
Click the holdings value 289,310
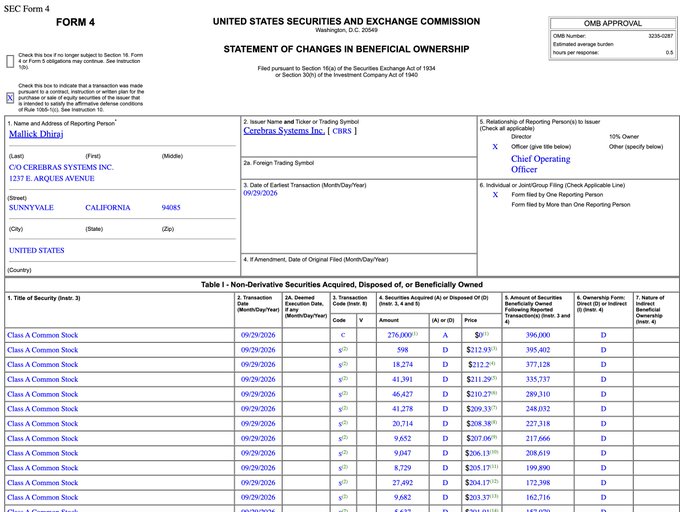pos(538,394)
